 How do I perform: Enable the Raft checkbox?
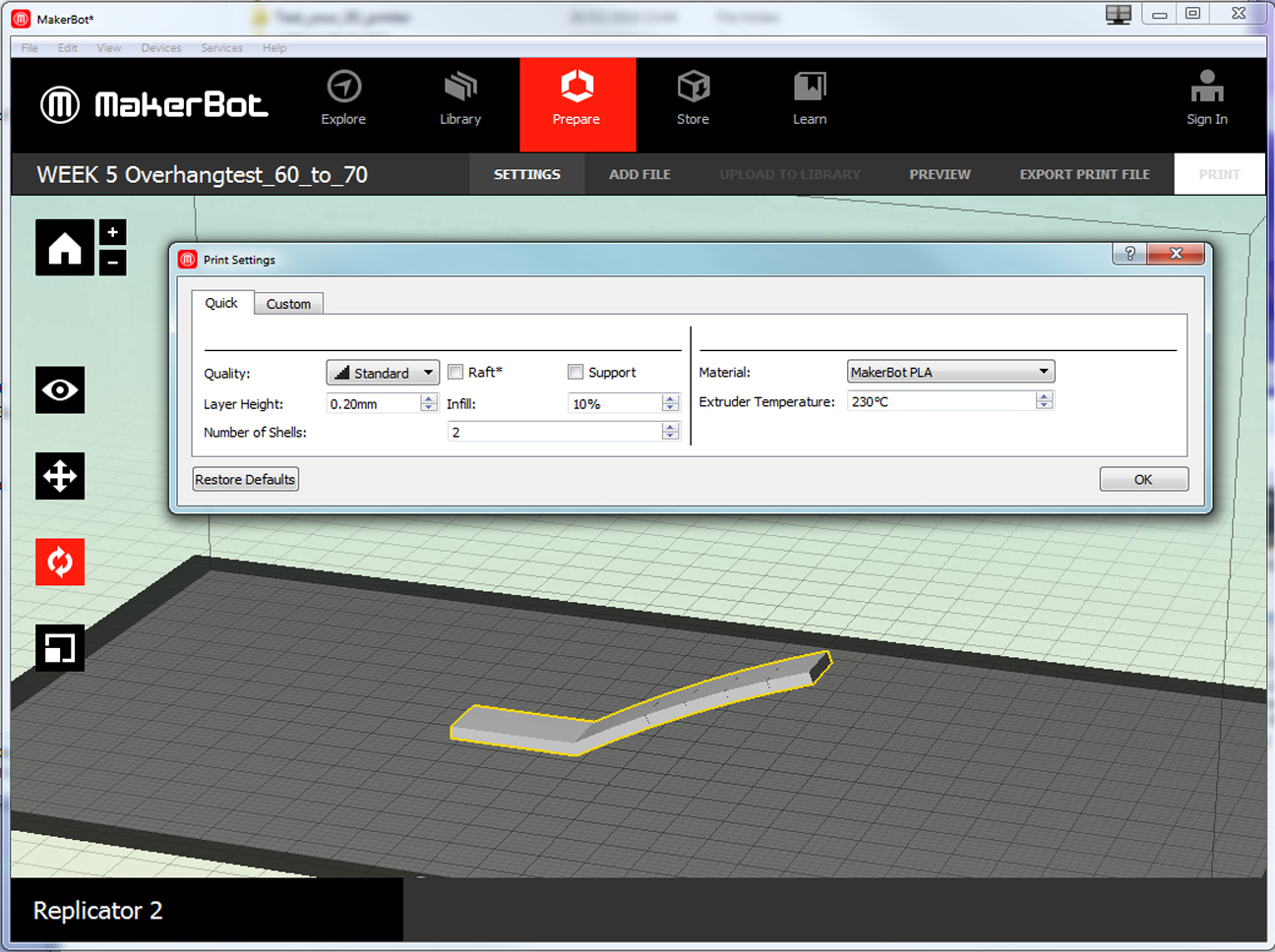pyautogui.click(x=455, y=372)
